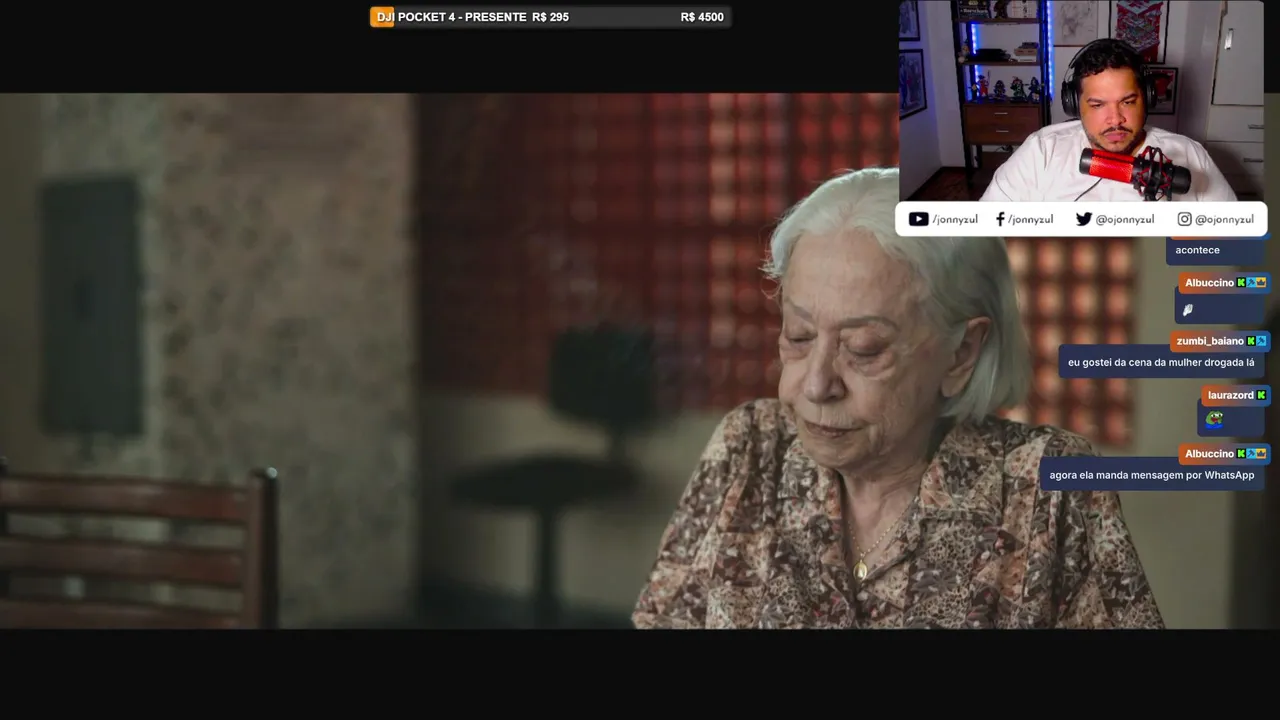
Task: Select Albuccino's name above the WhatsApp message
Action: (x=1209, y=454)
